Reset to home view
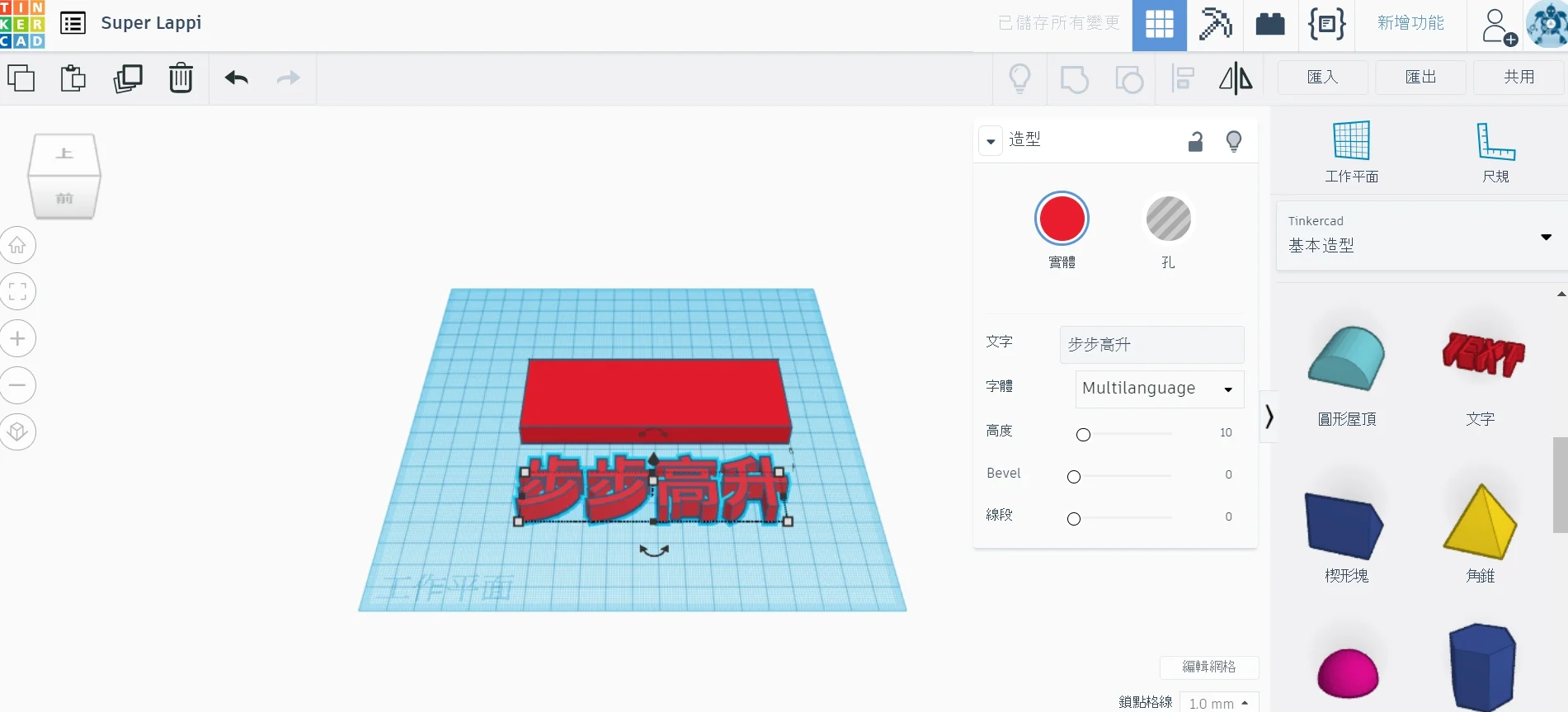Image resolution: width=1568 pixels, height=712 pixels. click(x=17, y=245)
